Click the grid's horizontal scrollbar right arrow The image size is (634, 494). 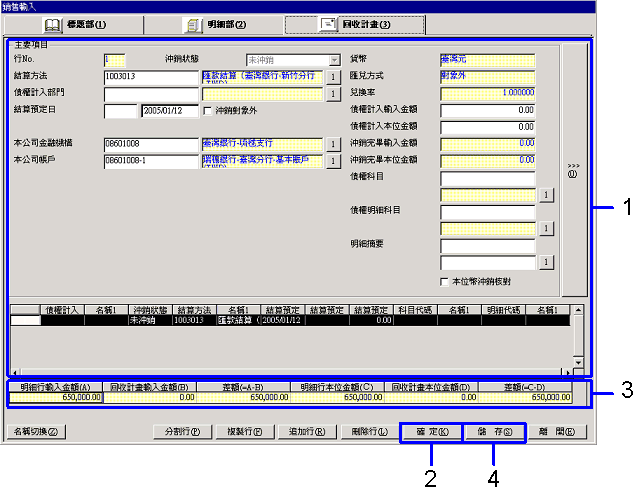[x=567, y=373]
